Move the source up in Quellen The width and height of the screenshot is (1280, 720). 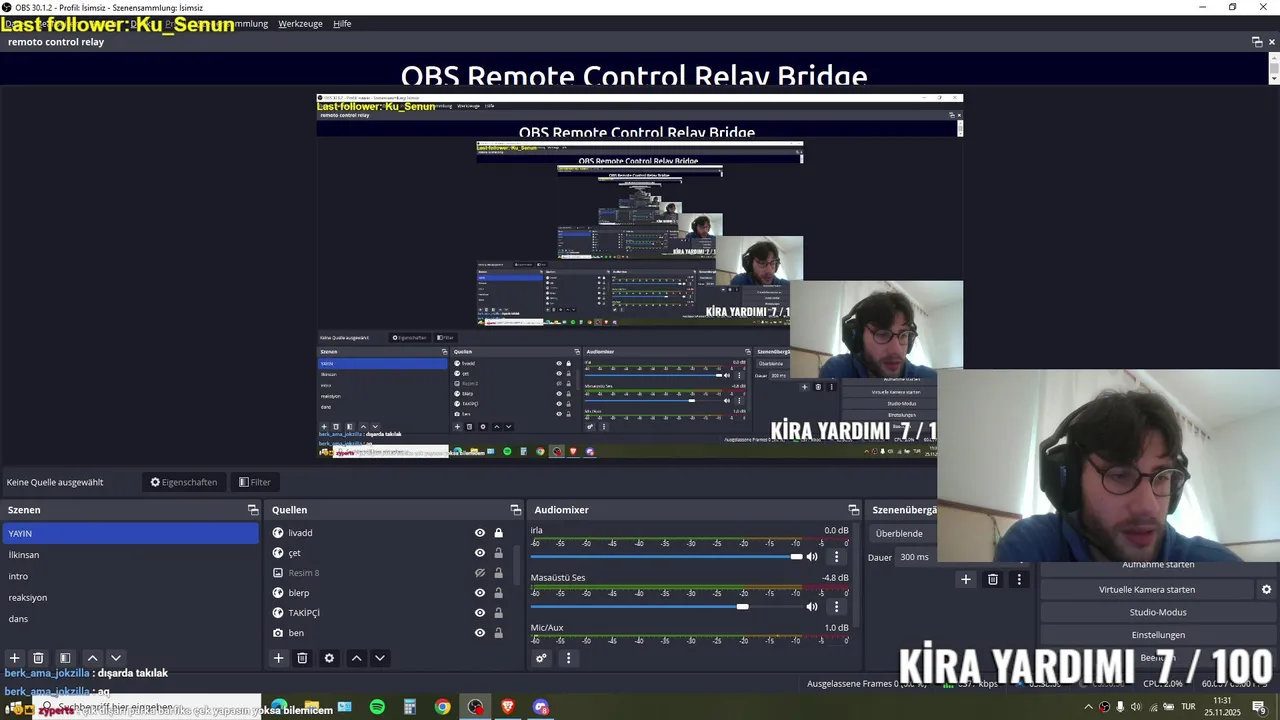[356, 658]
